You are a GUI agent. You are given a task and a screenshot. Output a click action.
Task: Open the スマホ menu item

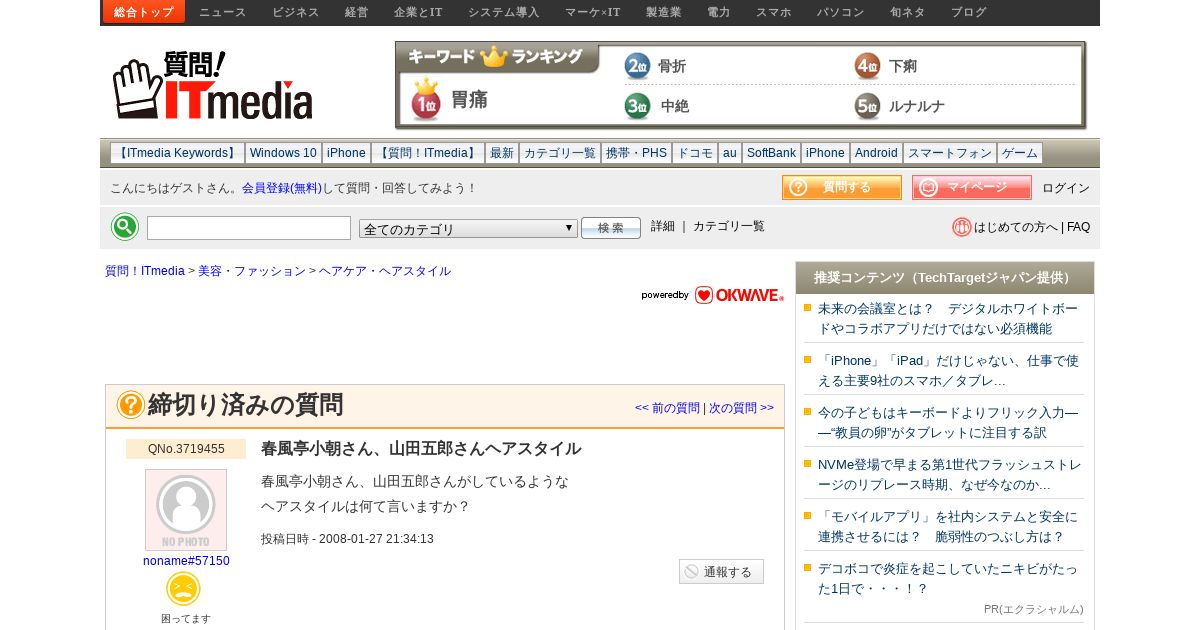(774, 12)
